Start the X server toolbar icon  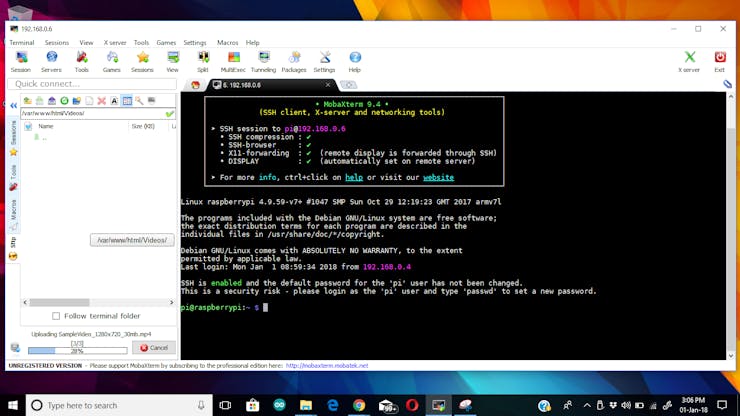pyautogui.click(x=689, y=62)
